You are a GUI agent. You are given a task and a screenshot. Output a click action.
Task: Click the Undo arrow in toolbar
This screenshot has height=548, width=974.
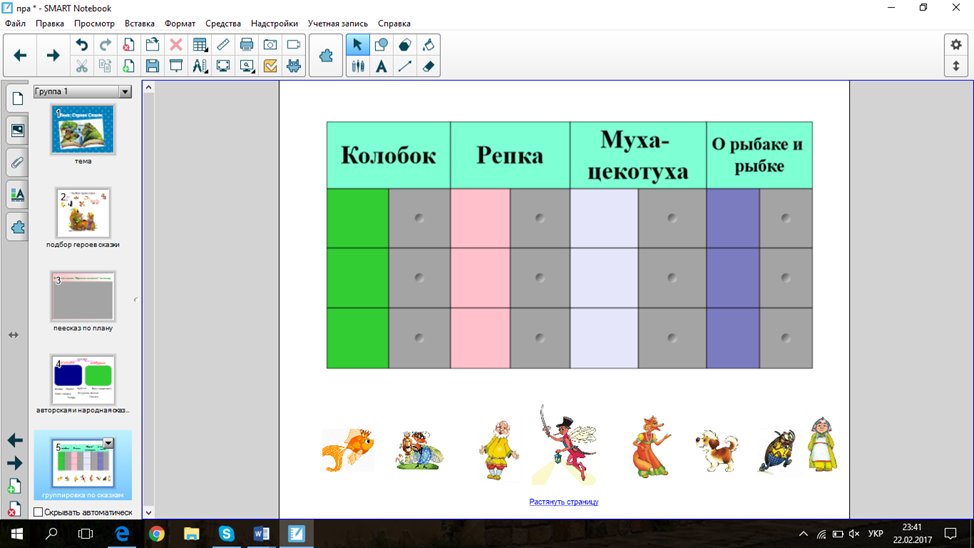82,45
